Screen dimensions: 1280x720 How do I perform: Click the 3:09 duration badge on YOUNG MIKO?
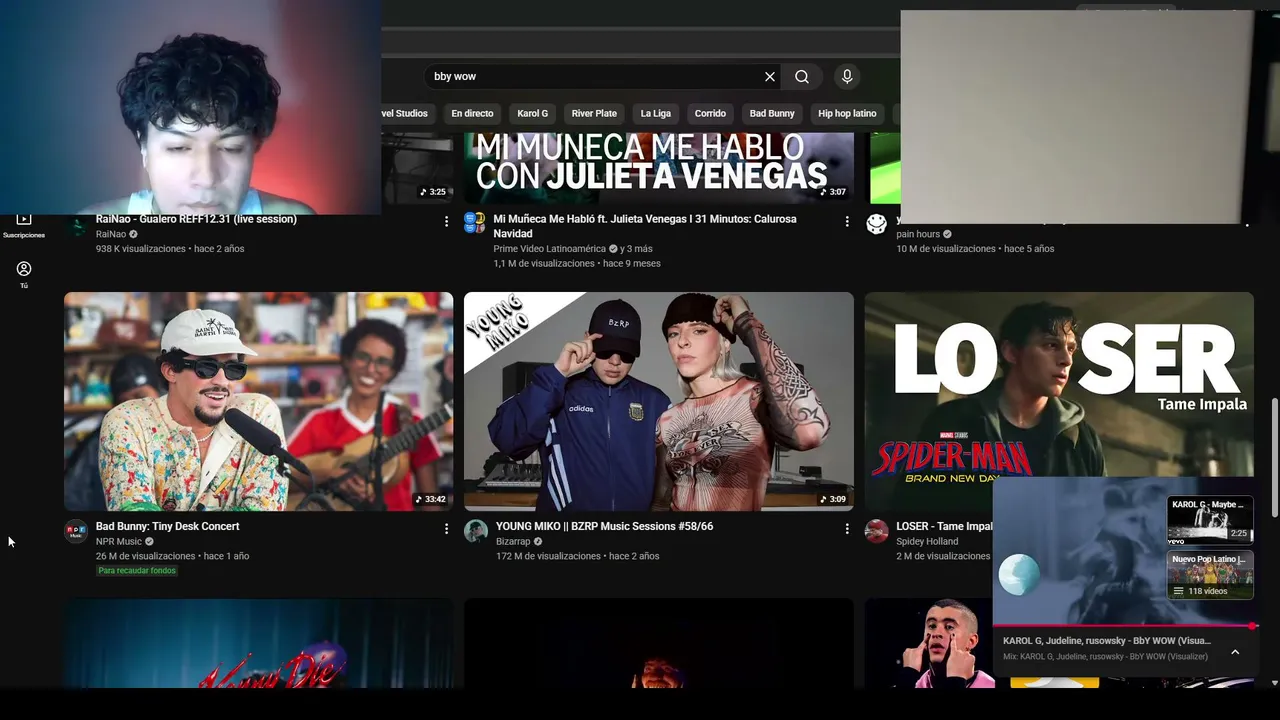click(x=834, y=499)
